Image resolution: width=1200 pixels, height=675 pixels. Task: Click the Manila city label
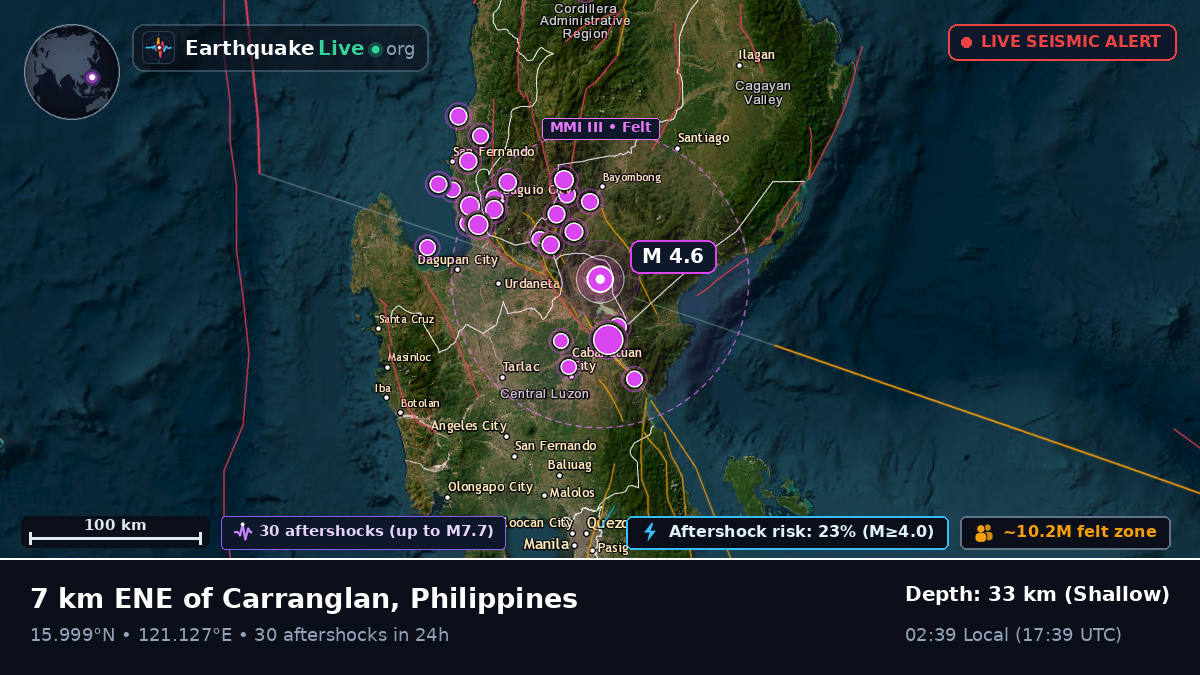(546, 545)
